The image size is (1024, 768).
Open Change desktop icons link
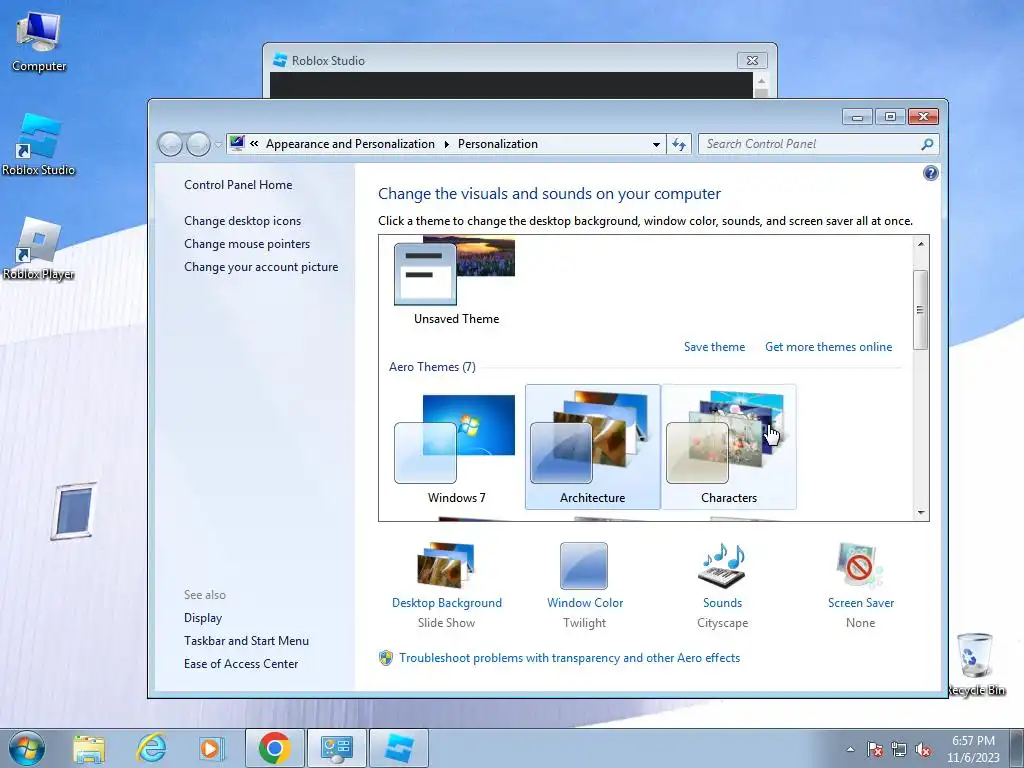pyautogui.click(x=242, y=221)
